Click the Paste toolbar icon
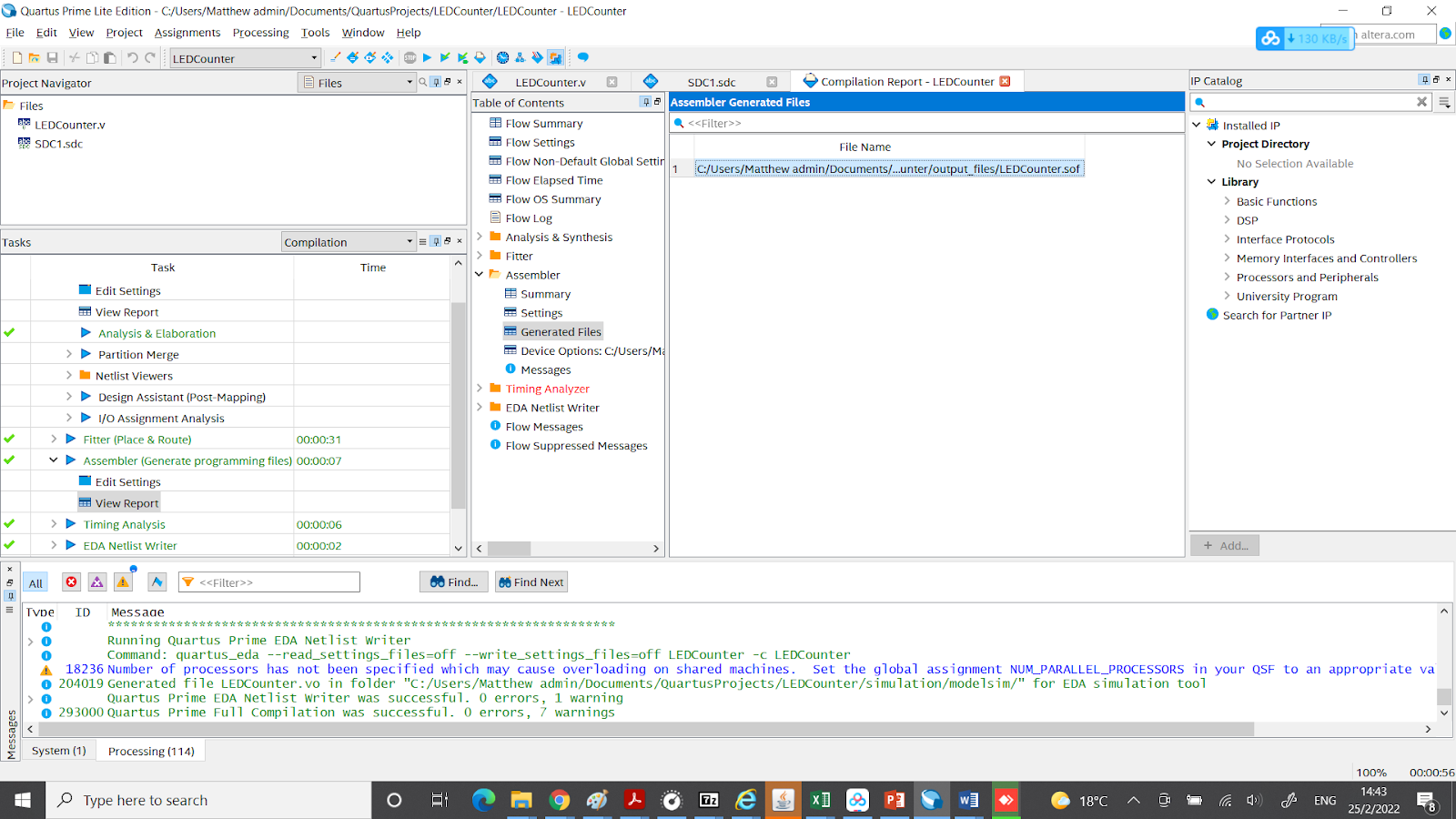 [x=109, y=57]
